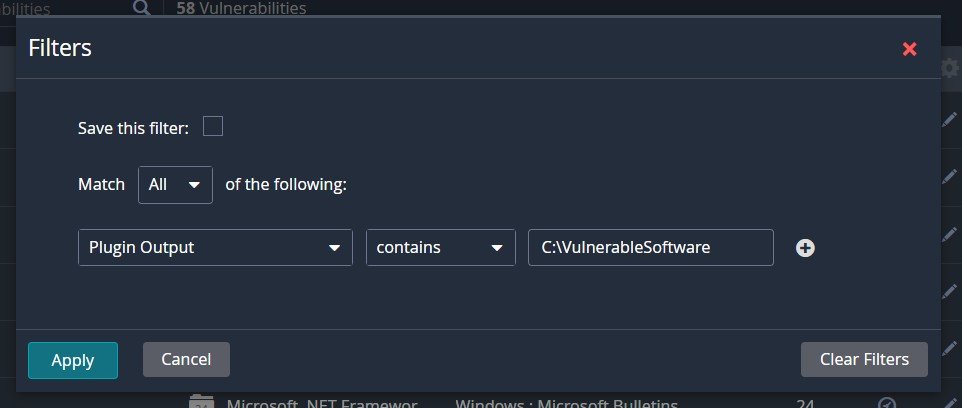Open the gear settings icon behind the dialog

click(950, 67)
